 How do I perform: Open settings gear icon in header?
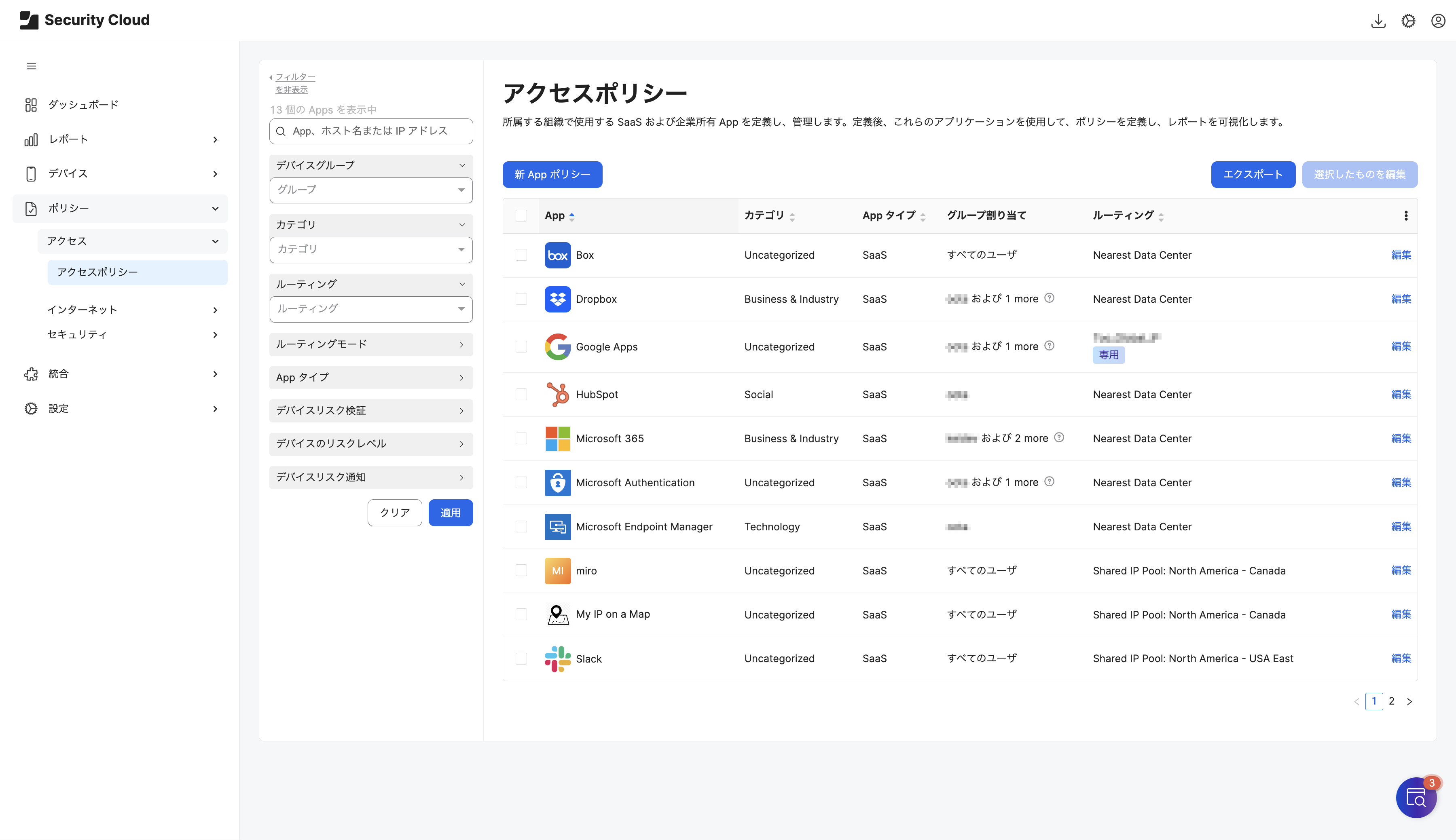coord(1408,21)
